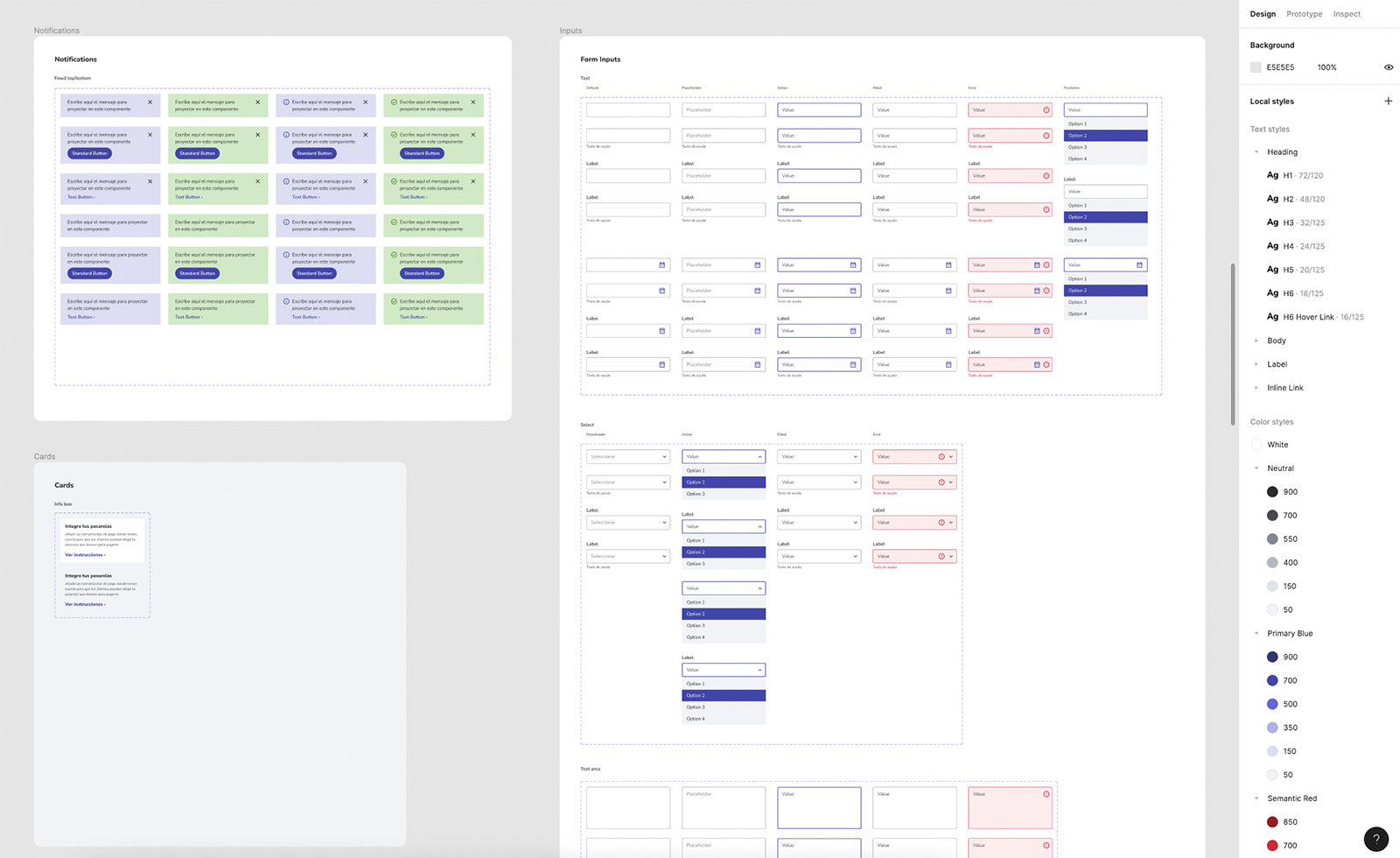This screenshot has height=858, width=1400.
Task: Switch to the Prototype tab
Action: (x=1304, y=14)
